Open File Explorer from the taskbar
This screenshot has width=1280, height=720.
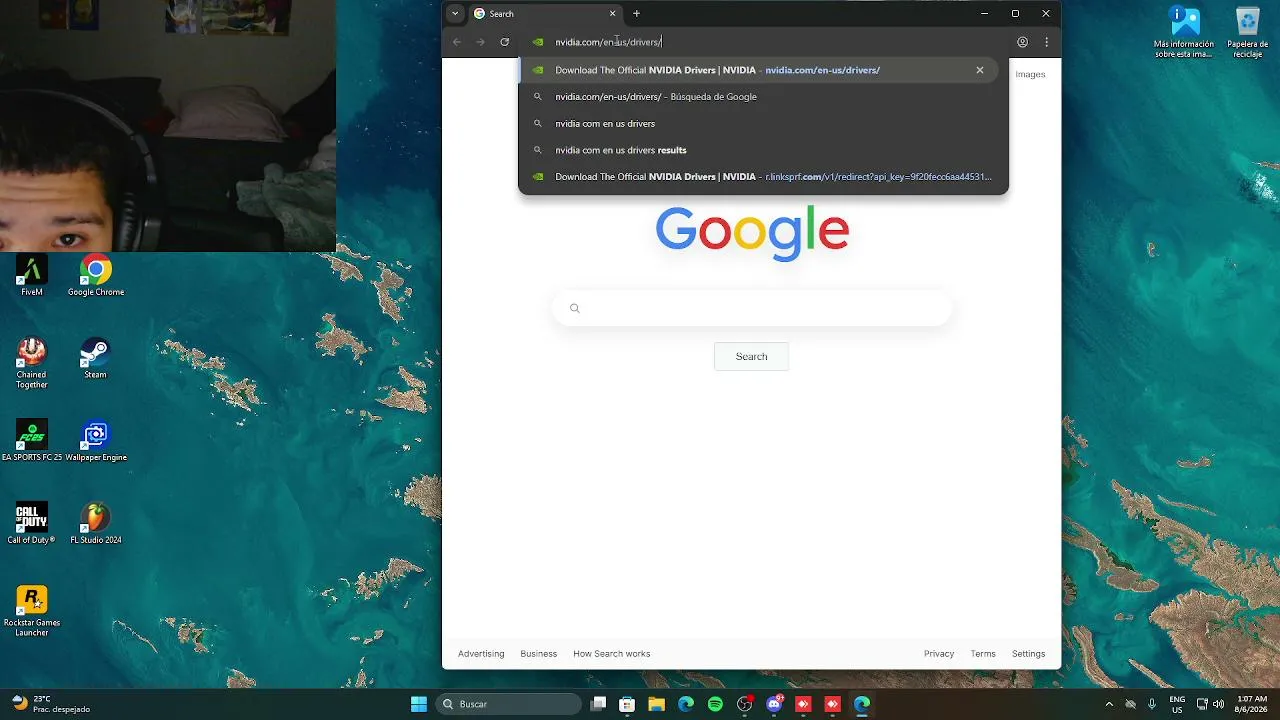[656, 704]
